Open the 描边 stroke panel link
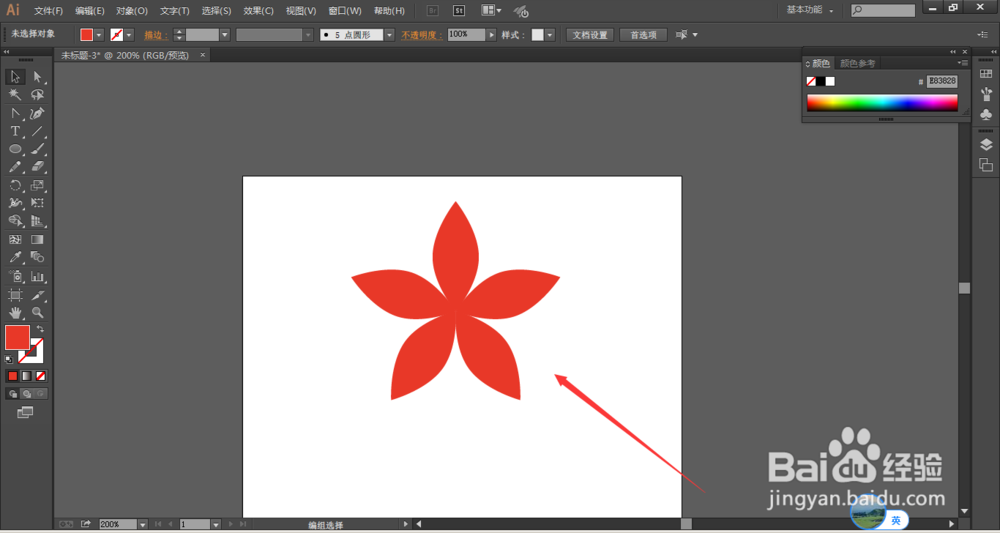The width and height of the screenshot is (1000, 533). 156,35
